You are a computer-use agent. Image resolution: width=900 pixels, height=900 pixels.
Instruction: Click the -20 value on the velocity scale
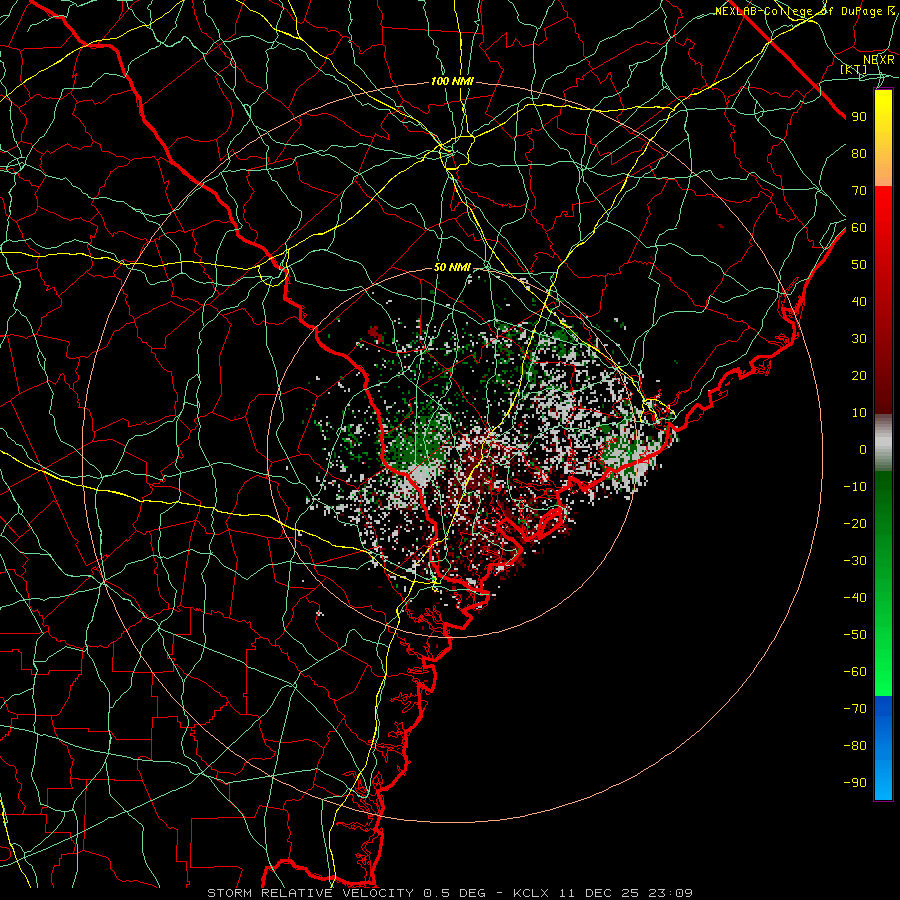(x=855, y=524)
